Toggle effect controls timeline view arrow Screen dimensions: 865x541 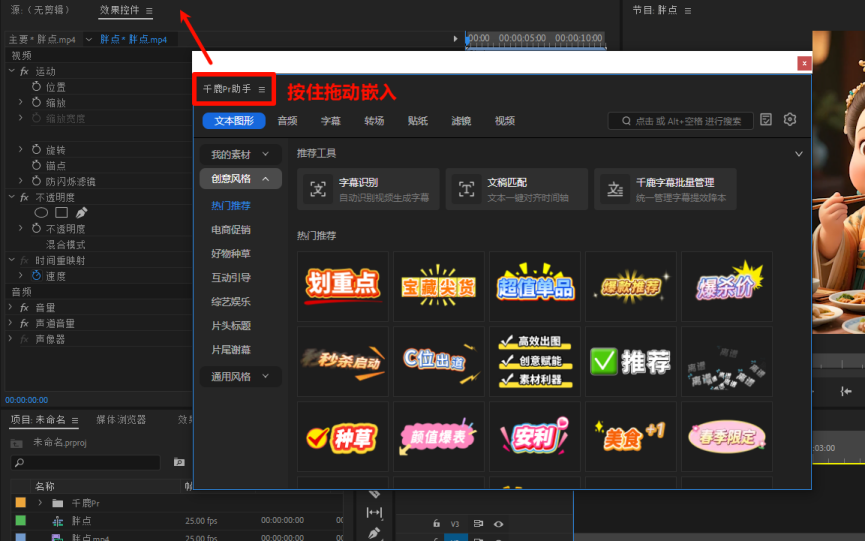tap(455, 39)
